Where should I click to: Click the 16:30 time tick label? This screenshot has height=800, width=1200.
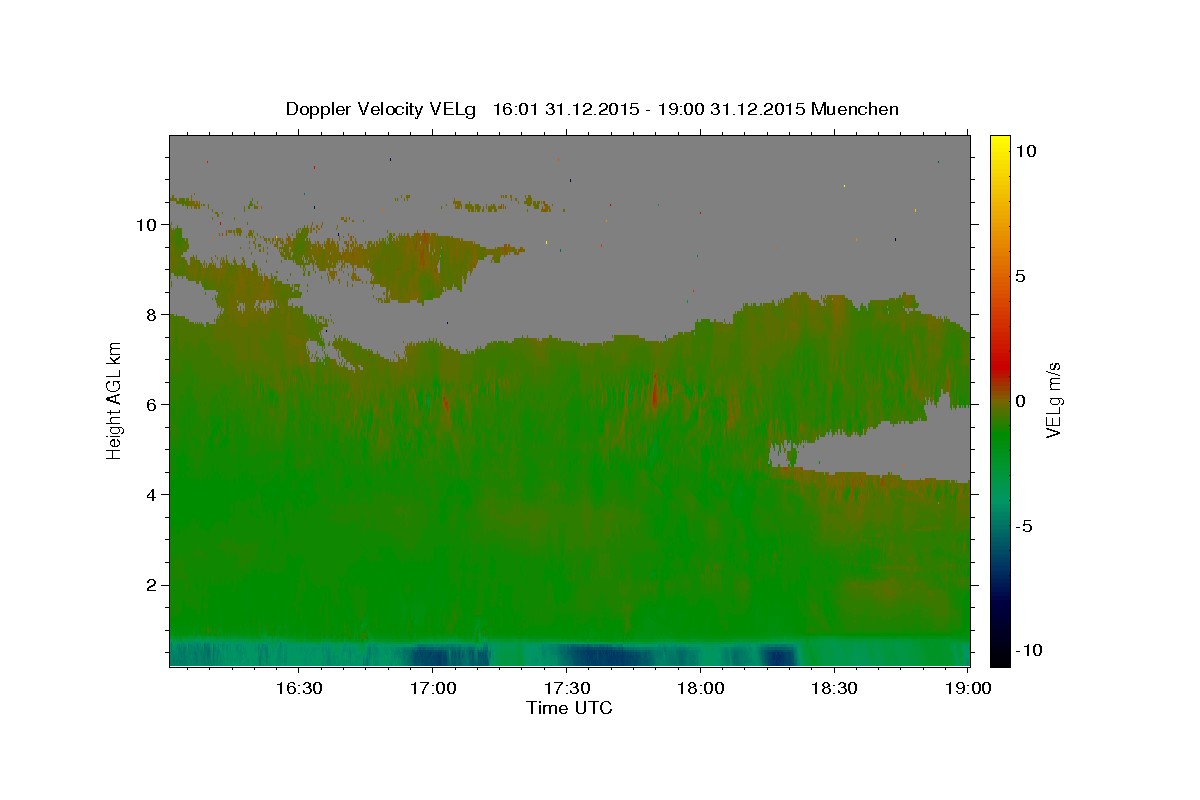coord(299,688)
